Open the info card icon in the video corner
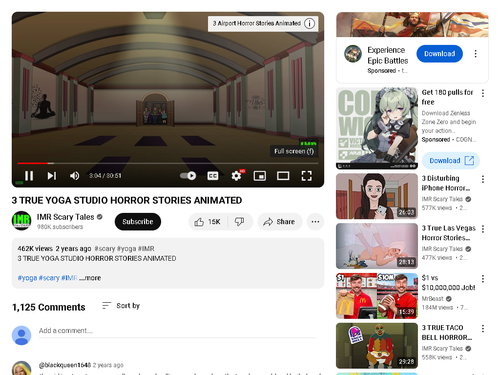The image size is (500, 375). click(x=310, y=23)
